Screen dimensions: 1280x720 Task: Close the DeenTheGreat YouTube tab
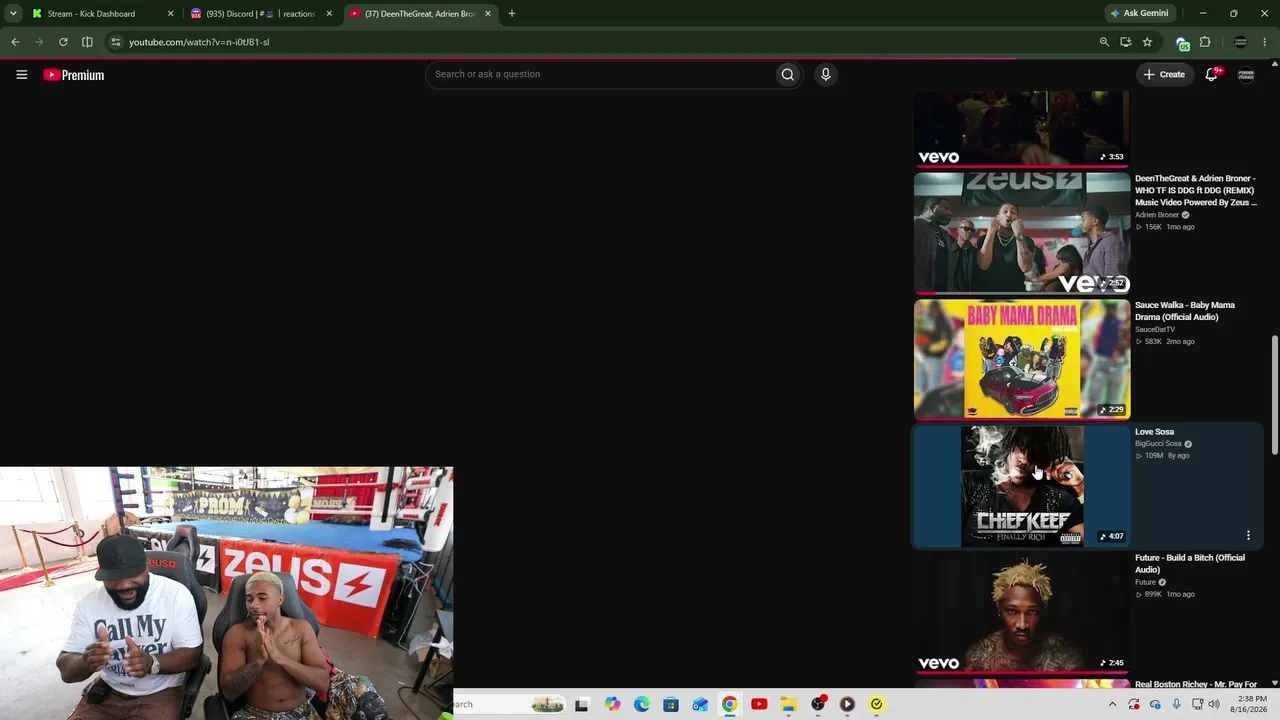pyautogui.click(x=487, y=14)
